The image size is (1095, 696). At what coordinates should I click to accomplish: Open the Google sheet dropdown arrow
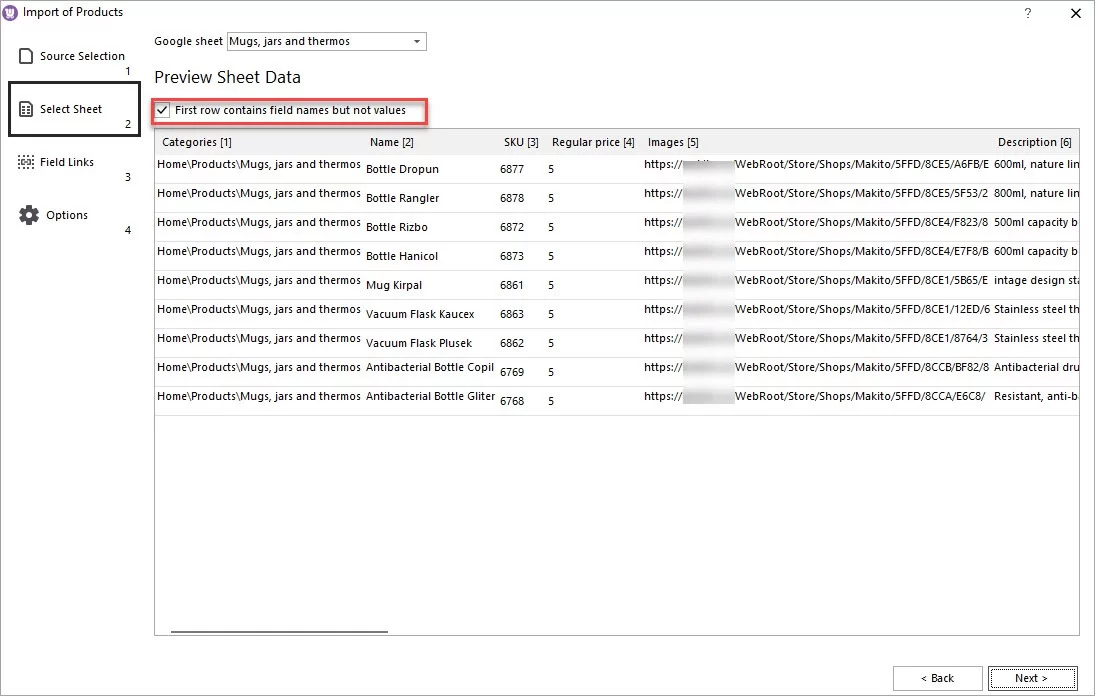click(416, 41)
